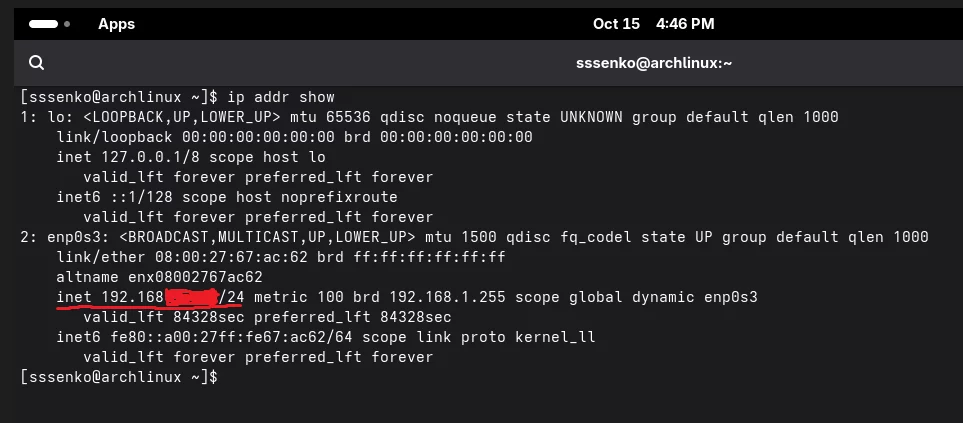Click the active workspace pill indicator
The width and height of the screenshot is (963, 423).
point(47,23)
